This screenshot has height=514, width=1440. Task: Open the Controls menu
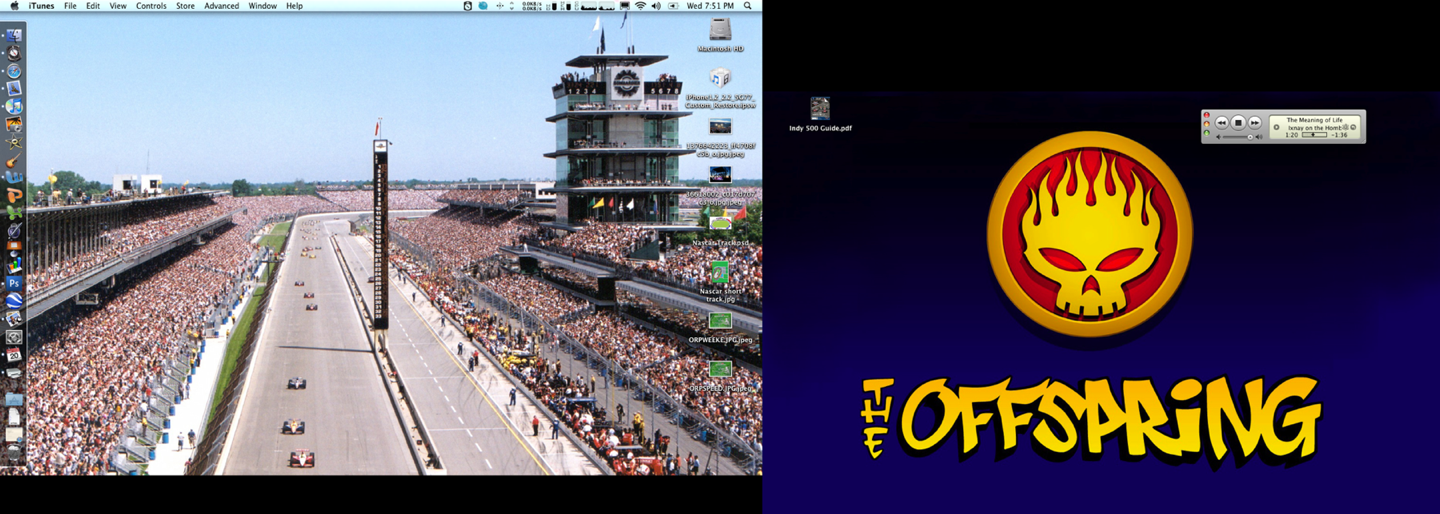click(151, 6)
